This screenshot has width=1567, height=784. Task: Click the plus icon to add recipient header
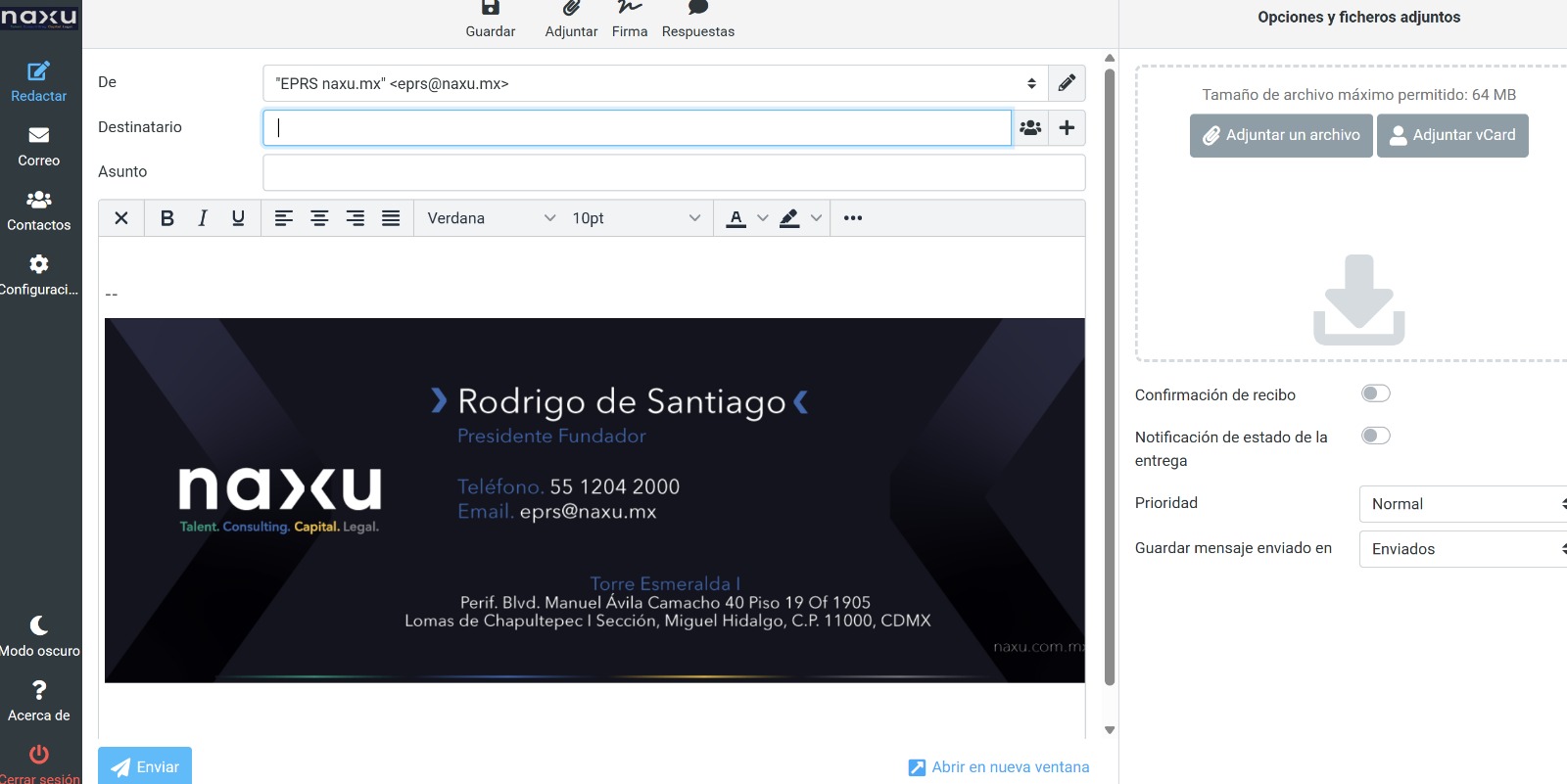pyautogui.click(x=1067, y=128)
